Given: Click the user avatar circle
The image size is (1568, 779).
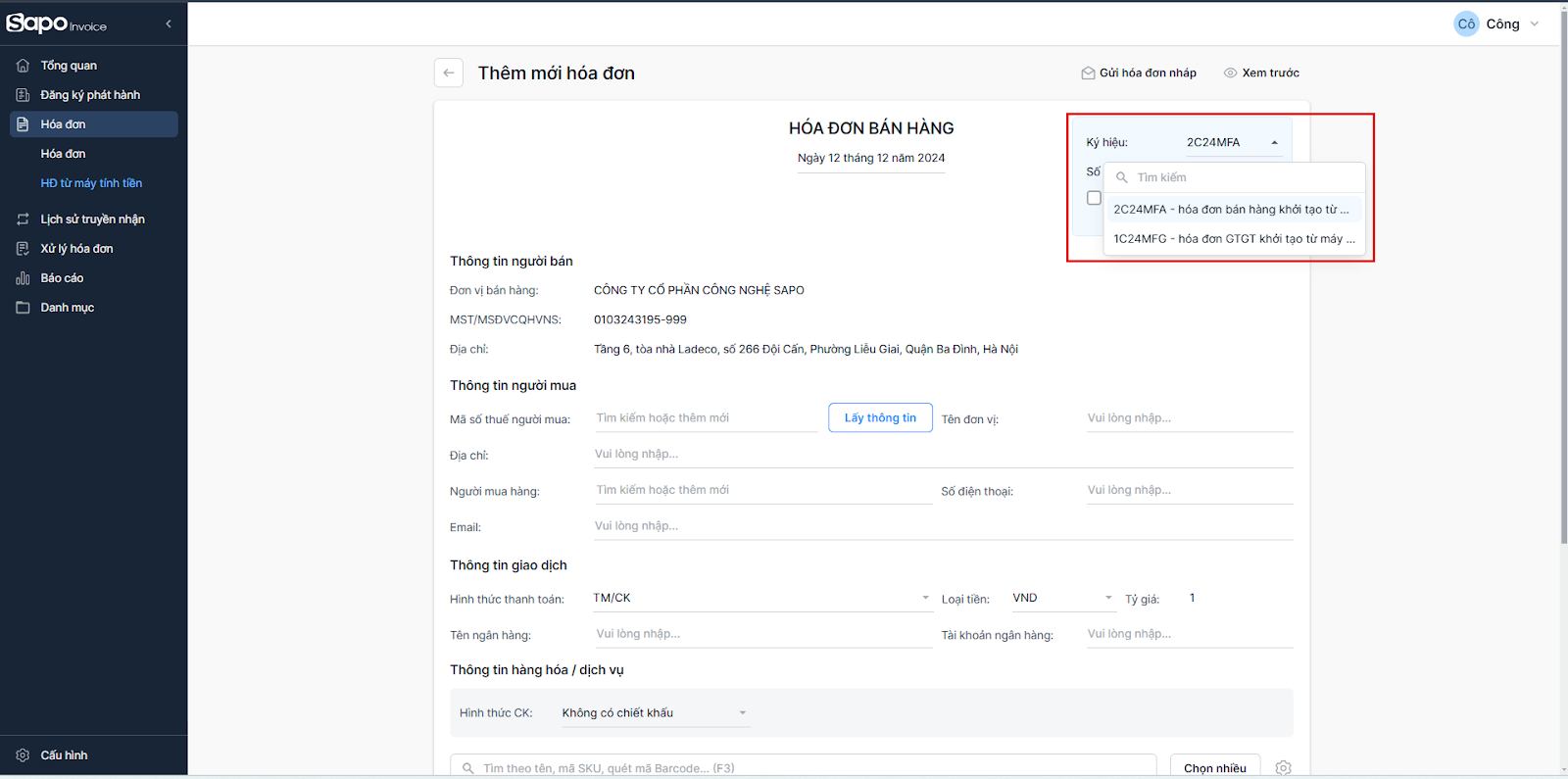Looking at the screenshot, I should (1466, 24).
